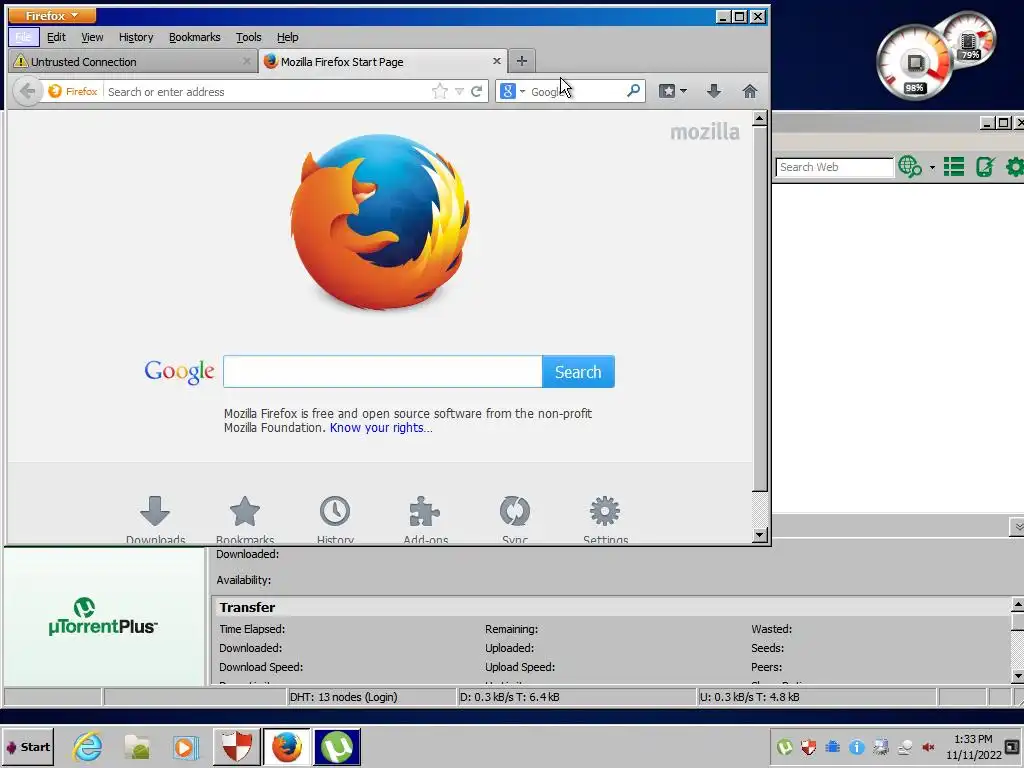Open the Edit menu
The width and height of the screenshot is (1024, 768).
click(56, 37)
